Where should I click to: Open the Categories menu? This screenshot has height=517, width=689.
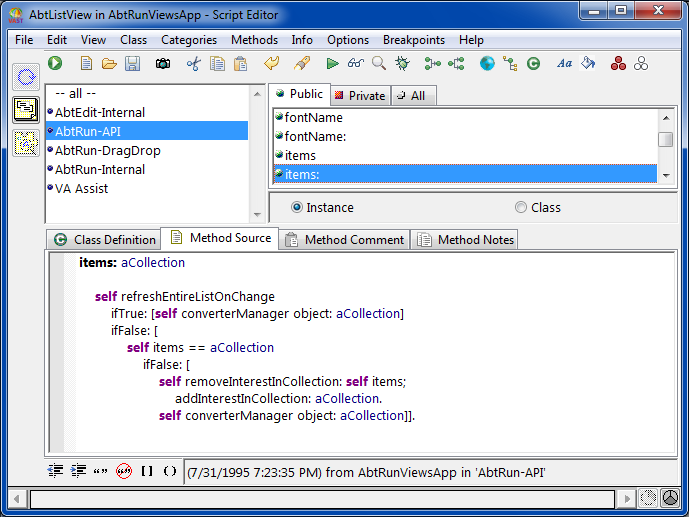pyautogui.click(x=189, y=40)
